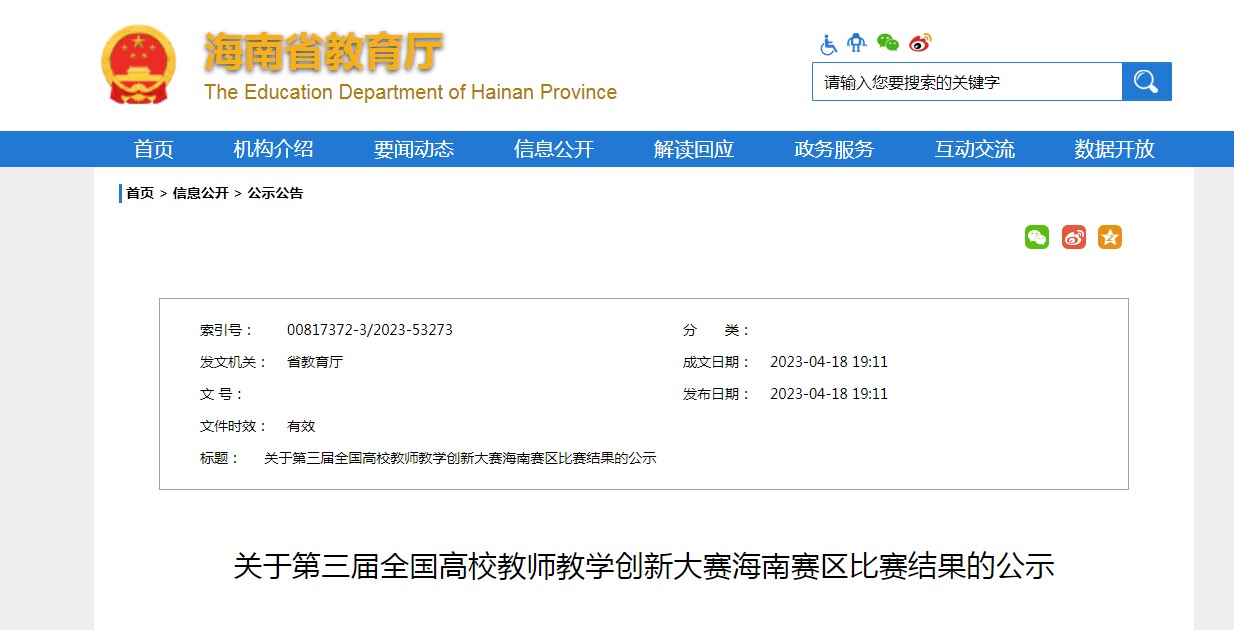Click the wheelchair accessibility icon
This screenshot has width=1234, height=630.
pyautogui.click(x=828, y=44)
